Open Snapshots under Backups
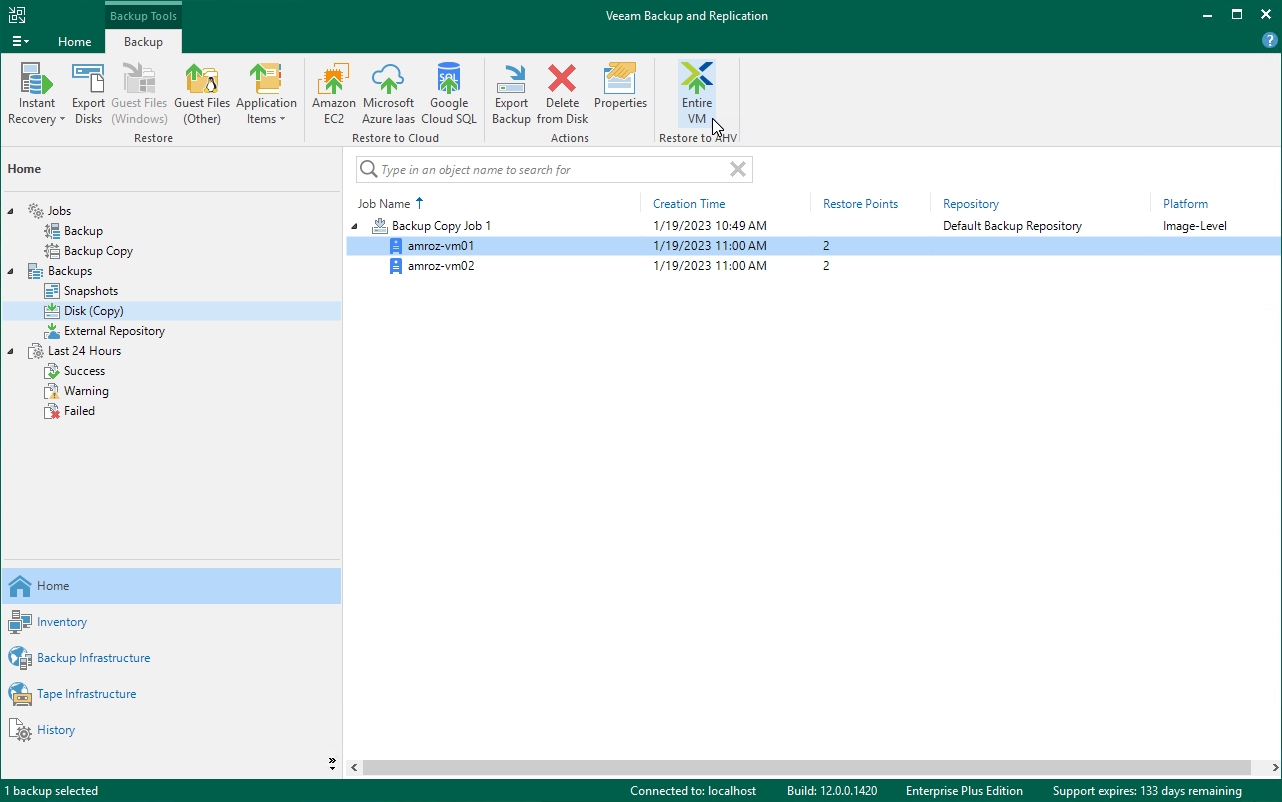Image resolution: width=1282 pixels, height=802 pixels. point(91,291)
